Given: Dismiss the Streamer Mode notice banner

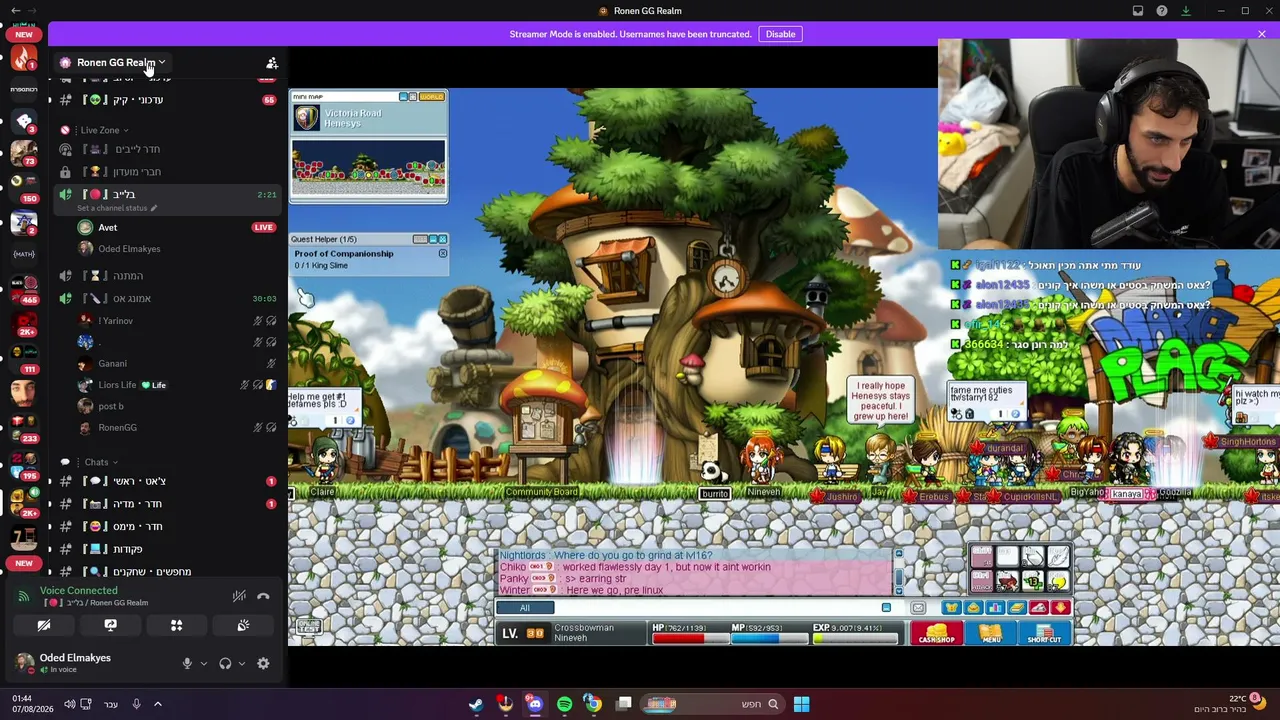Looking at the screenshot, I should pyautogui.click(x=1262, y=34).
